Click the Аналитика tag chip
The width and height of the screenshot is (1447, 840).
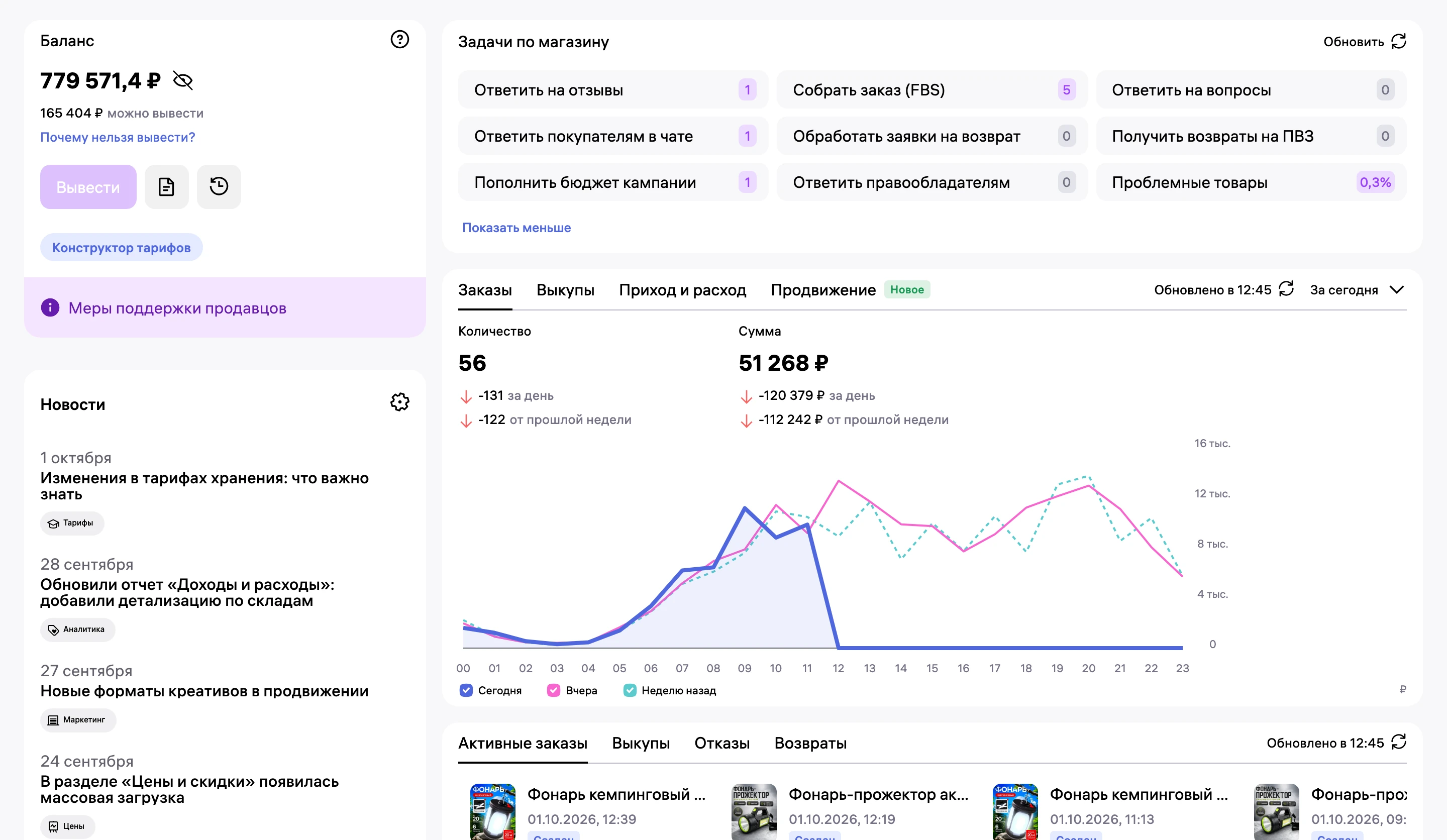(77, 630)
